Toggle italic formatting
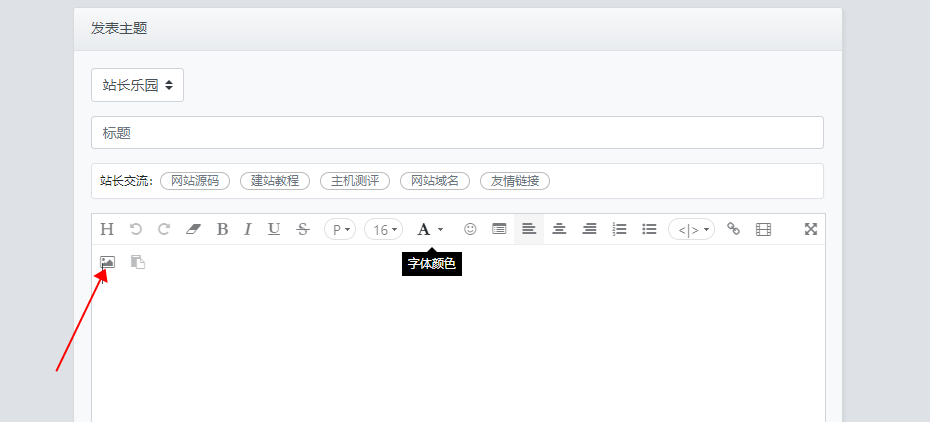The image size is (930, 422). [248, 229]
